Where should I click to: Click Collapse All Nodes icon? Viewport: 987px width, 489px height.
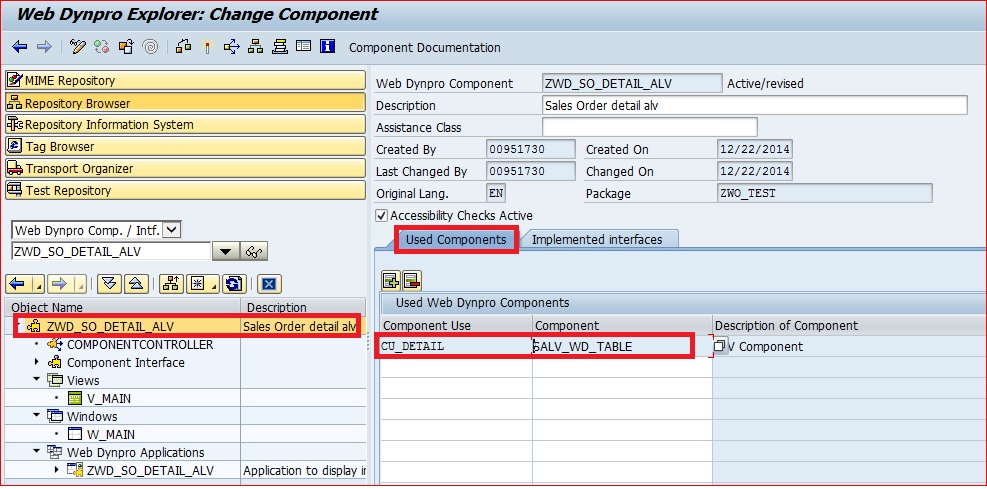pos(136,284)
